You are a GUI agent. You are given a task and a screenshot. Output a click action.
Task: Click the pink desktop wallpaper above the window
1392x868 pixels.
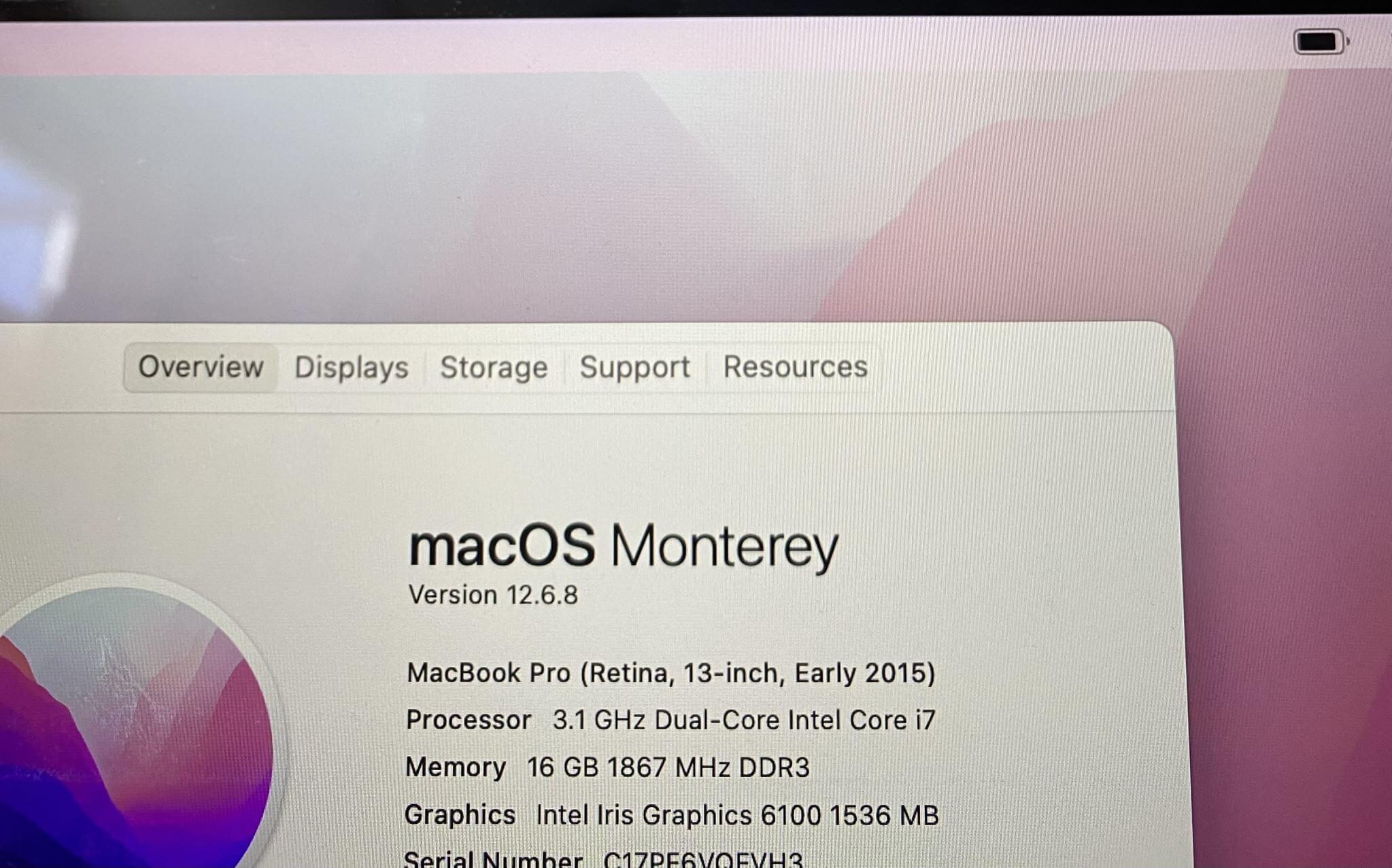[x=680, y=190]
